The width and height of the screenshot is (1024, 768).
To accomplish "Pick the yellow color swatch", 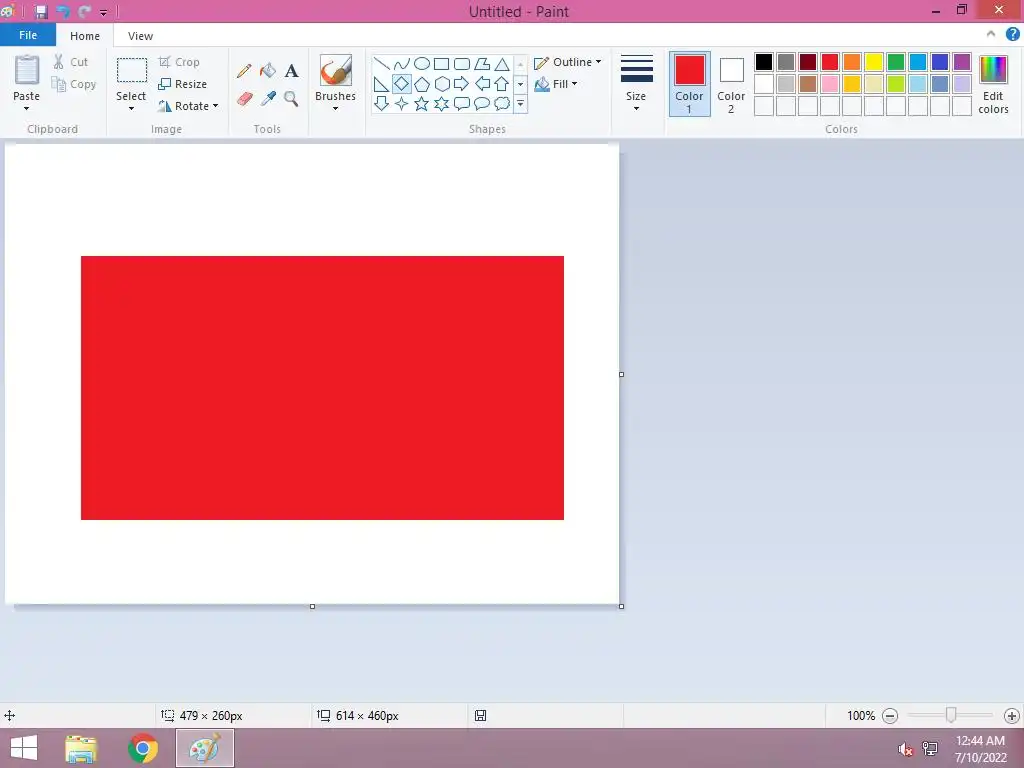I will pos(874,62).
